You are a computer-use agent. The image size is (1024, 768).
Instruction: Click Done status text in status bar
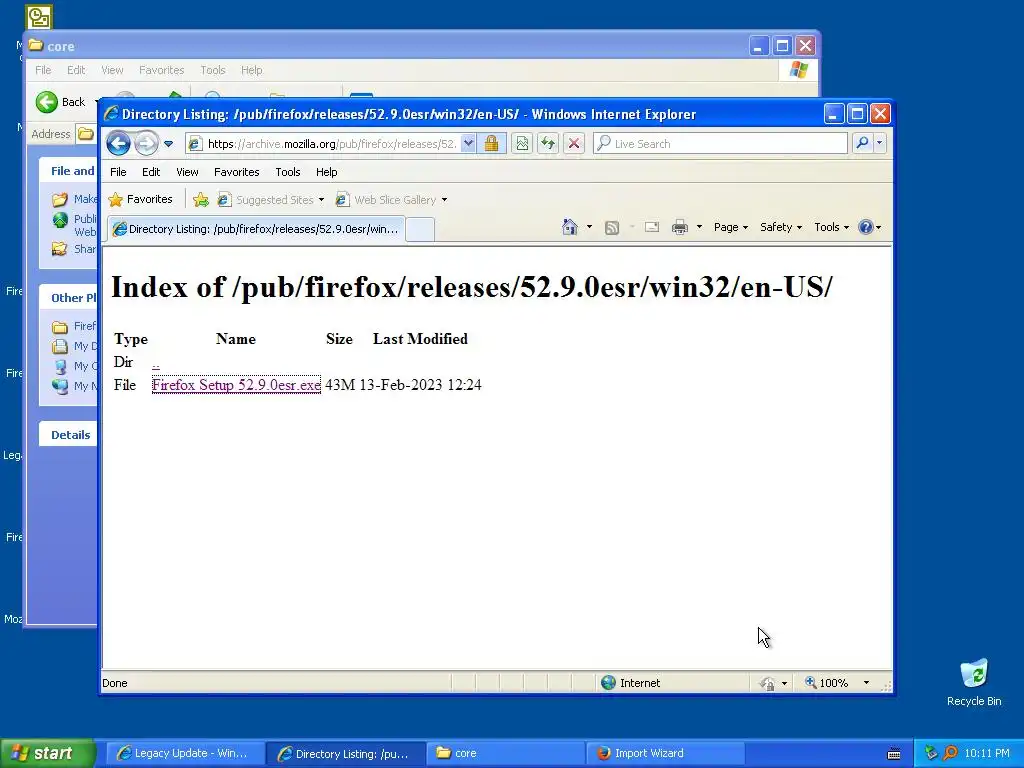point(115,683)
